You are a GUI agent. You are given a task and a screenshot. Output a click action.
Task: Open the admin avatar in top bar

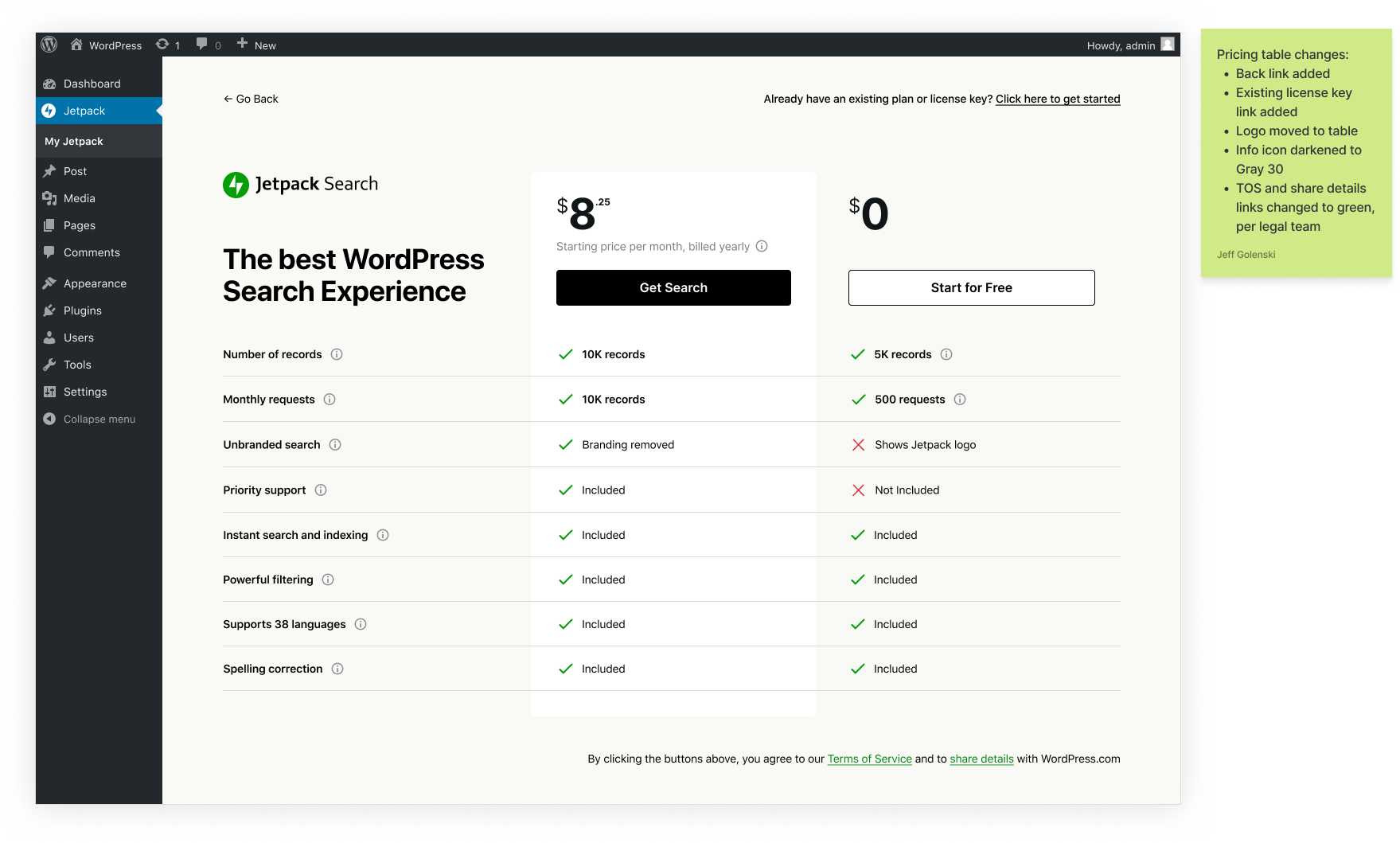[1168, 45]
